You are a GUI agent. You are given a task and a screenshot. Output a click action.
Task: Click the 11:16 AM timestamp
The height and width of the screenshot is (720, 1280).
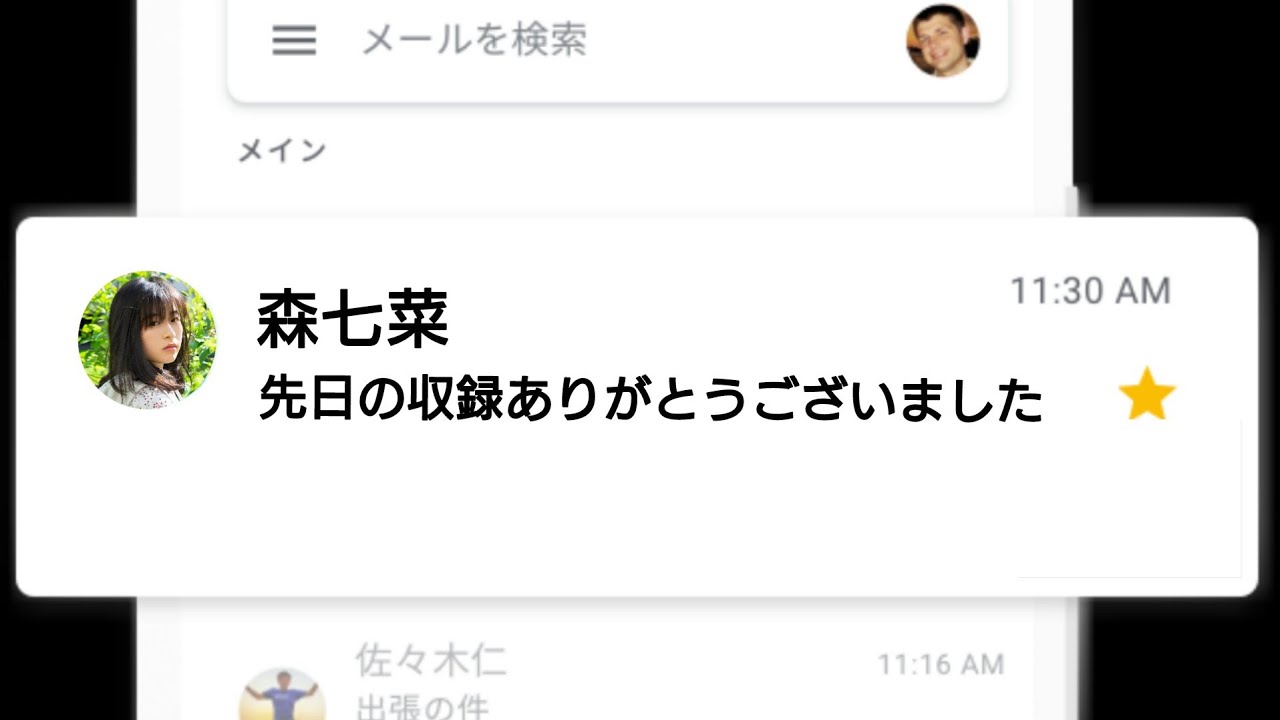(940, 664)
